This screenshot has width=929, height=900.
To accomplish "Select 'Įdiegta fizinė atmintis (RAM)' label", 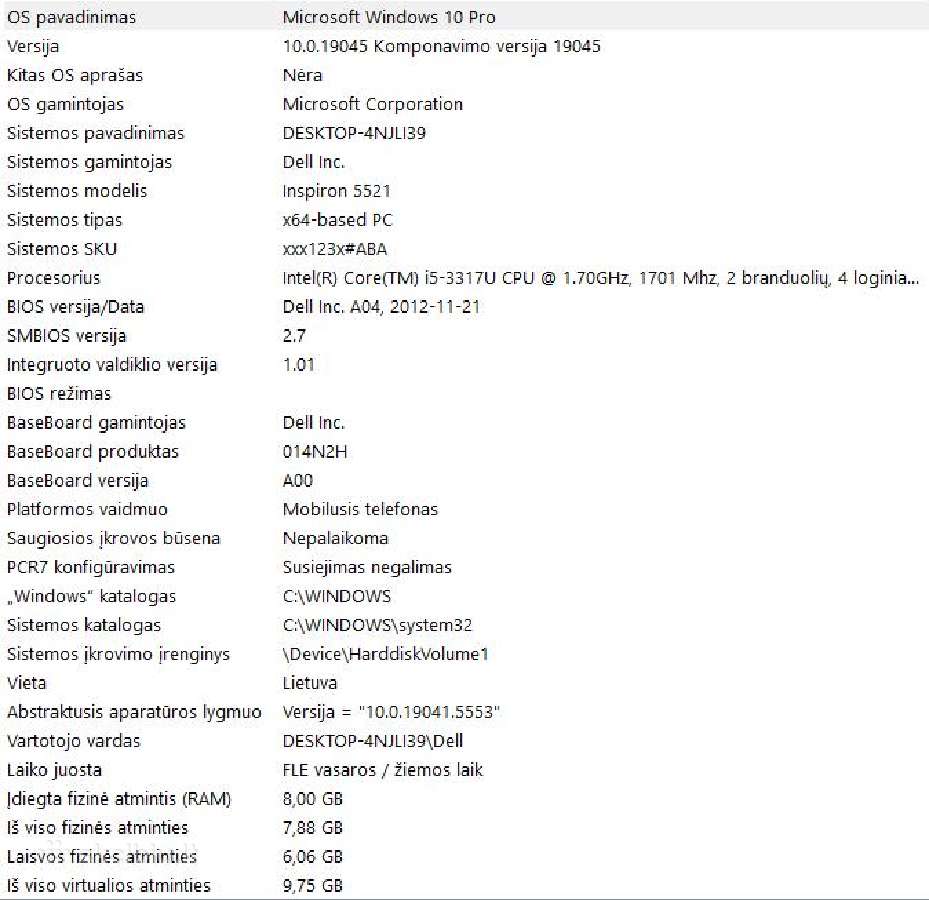I will [118, 799].
